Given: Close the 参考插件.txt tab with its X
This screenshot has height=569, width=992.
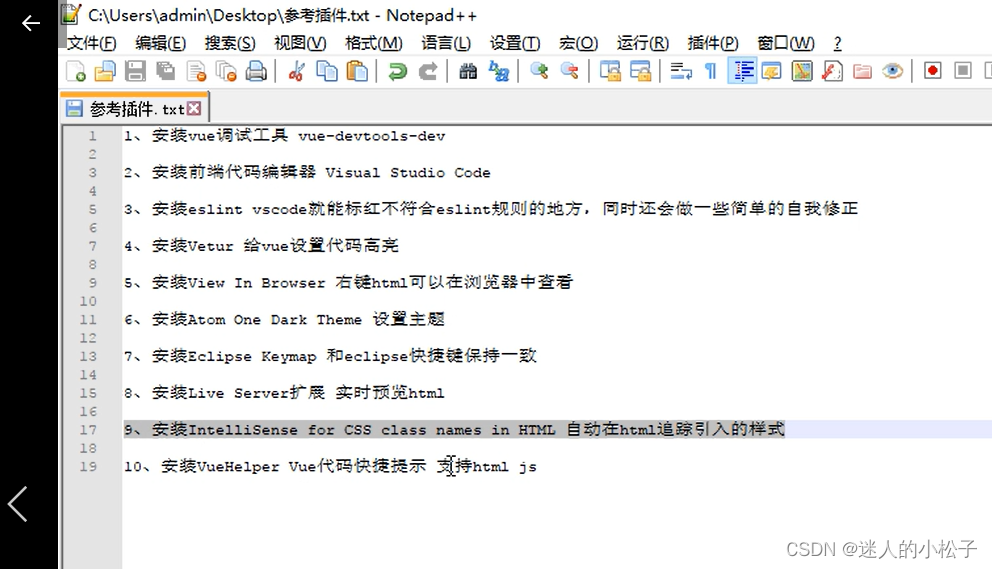Looking at the screenshot, I should click(194, 109).
